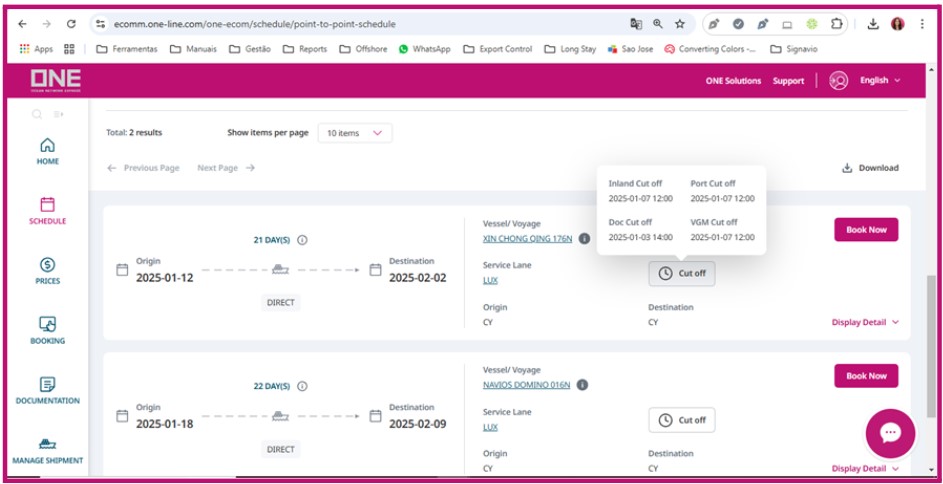This screenshot has height=484, width=943.
Task: Click Book Now for NAVIOS DOMINO 016N
Action: (x=866, y=376)
